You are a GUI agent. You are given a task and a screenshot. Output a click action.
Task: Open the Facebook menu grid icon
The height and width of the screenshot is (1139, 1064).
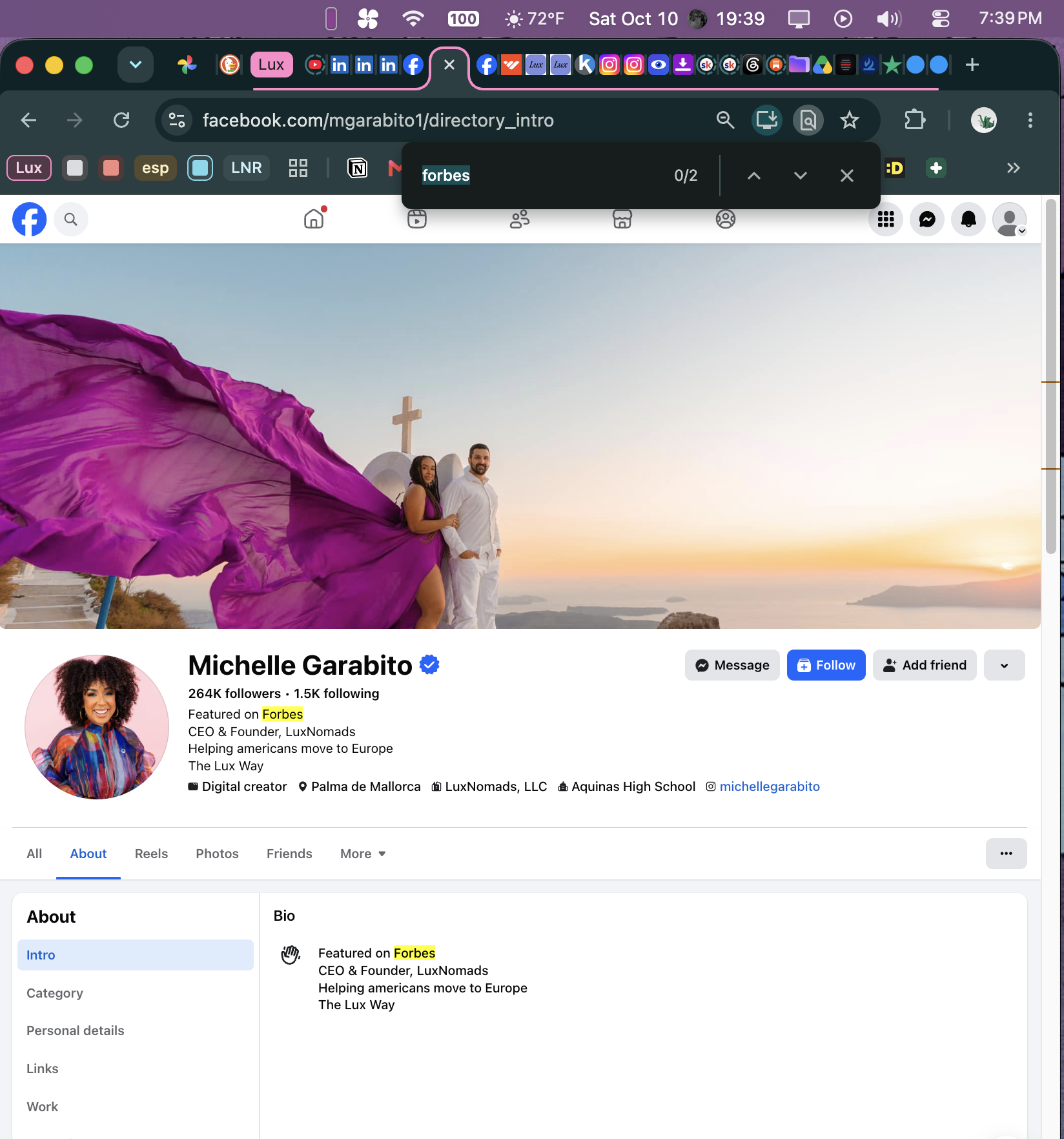(x=886, y=220)
